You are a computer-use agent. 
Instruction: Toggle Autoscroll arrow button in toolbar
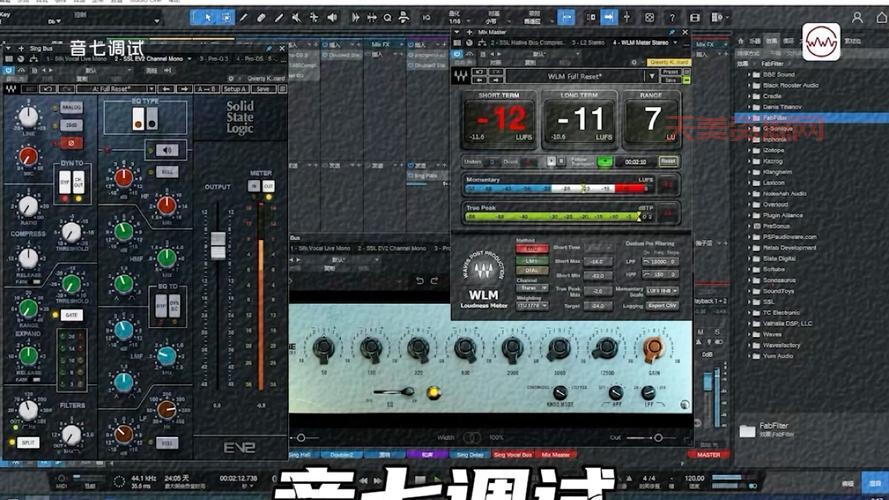click(x=608, y=18)
